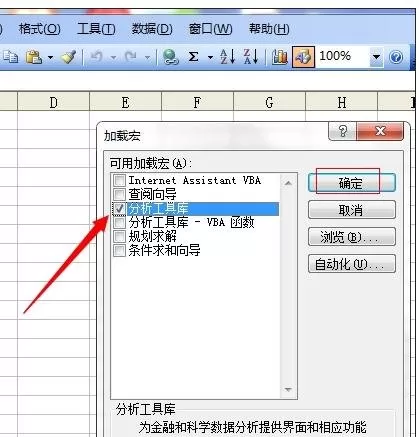The height and width of the screenshot is (437, 419).
Task: Check Internet Assistant VBA checkbox
Action: (x=119, y=180)
